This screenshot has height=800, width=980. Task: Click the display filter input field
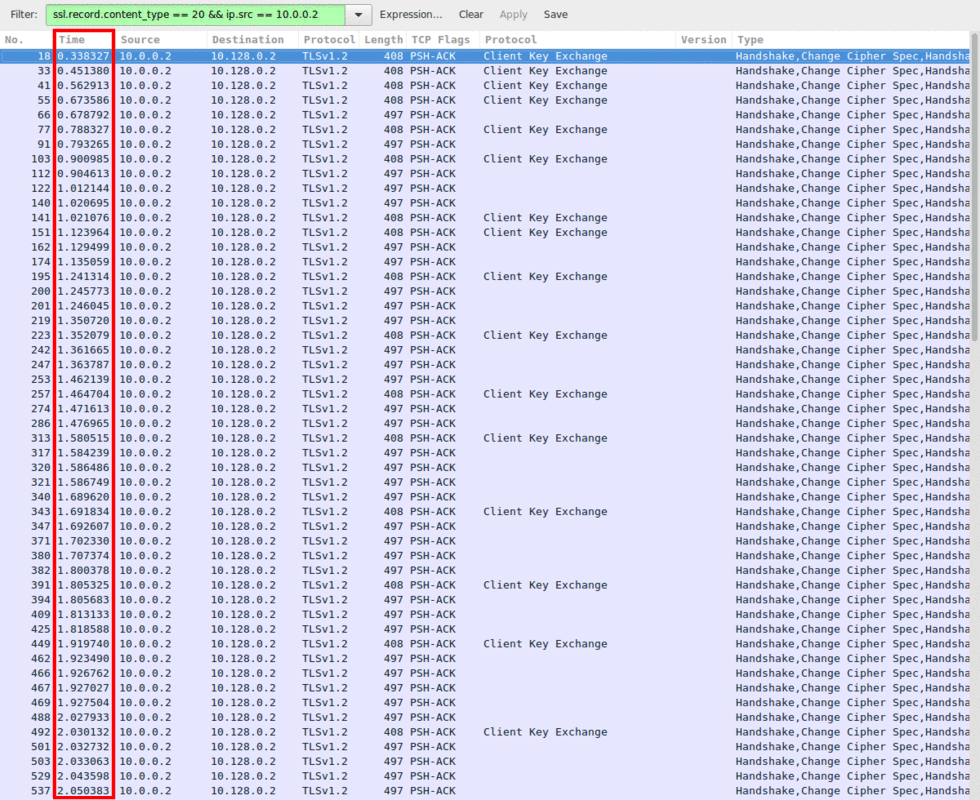coord(195,14)
